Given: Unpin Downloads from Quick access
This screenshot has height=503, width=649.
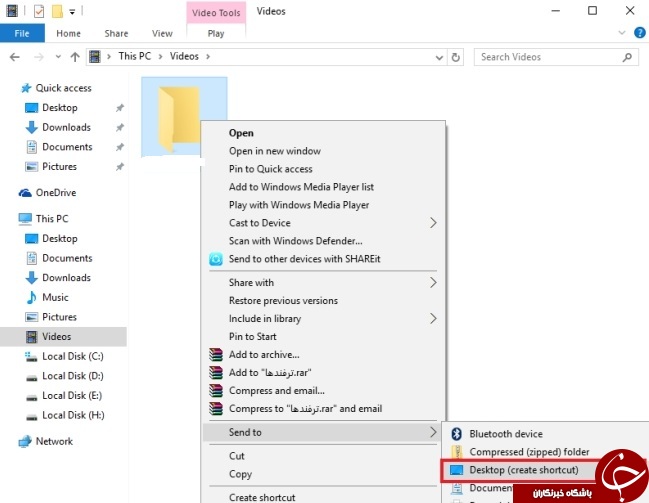Looking at the screenshot, I should pyautogui.click(x=120, y=127).
